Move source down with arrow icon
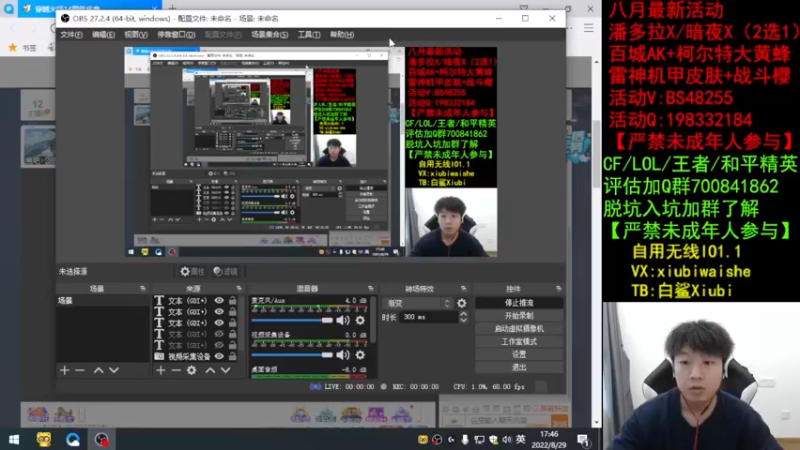This screenshot has width=800, height=450. pyautogui.click(x=226, y=370)
